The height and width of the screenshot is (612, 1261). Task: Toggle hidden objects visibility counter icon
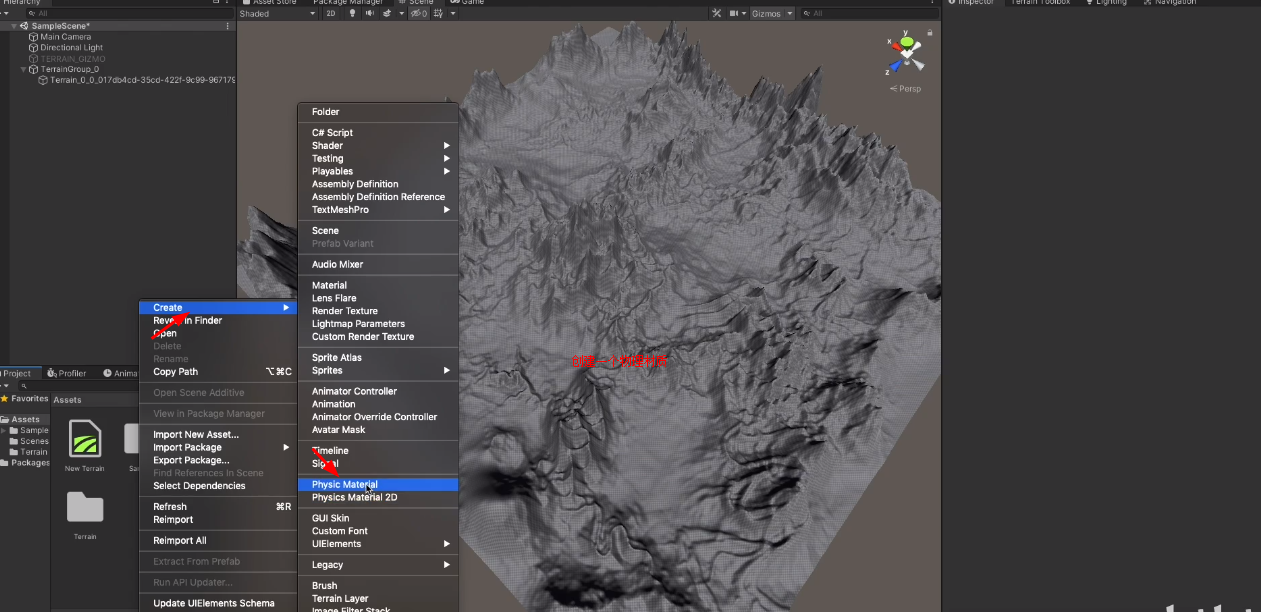[x=420, y=14]
